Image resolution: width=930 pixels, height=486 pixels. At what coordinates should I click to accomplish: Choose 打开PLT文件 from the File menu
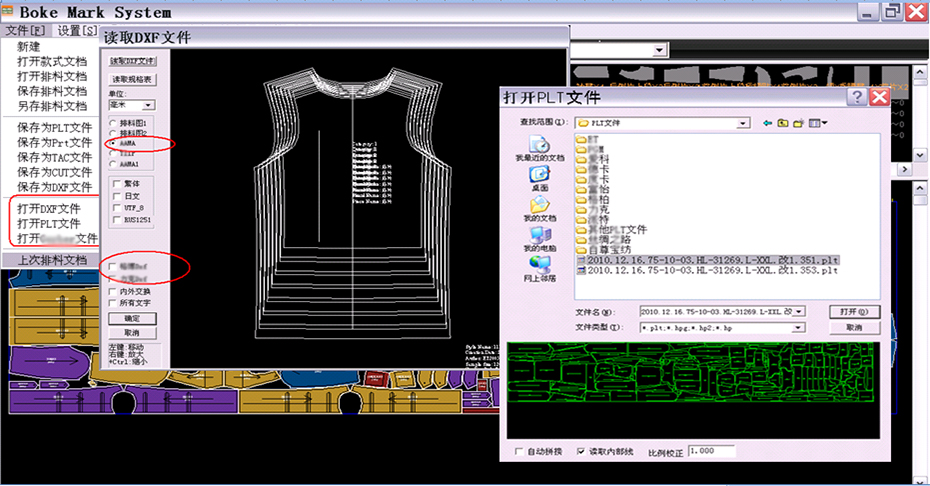tap(49, 223)
